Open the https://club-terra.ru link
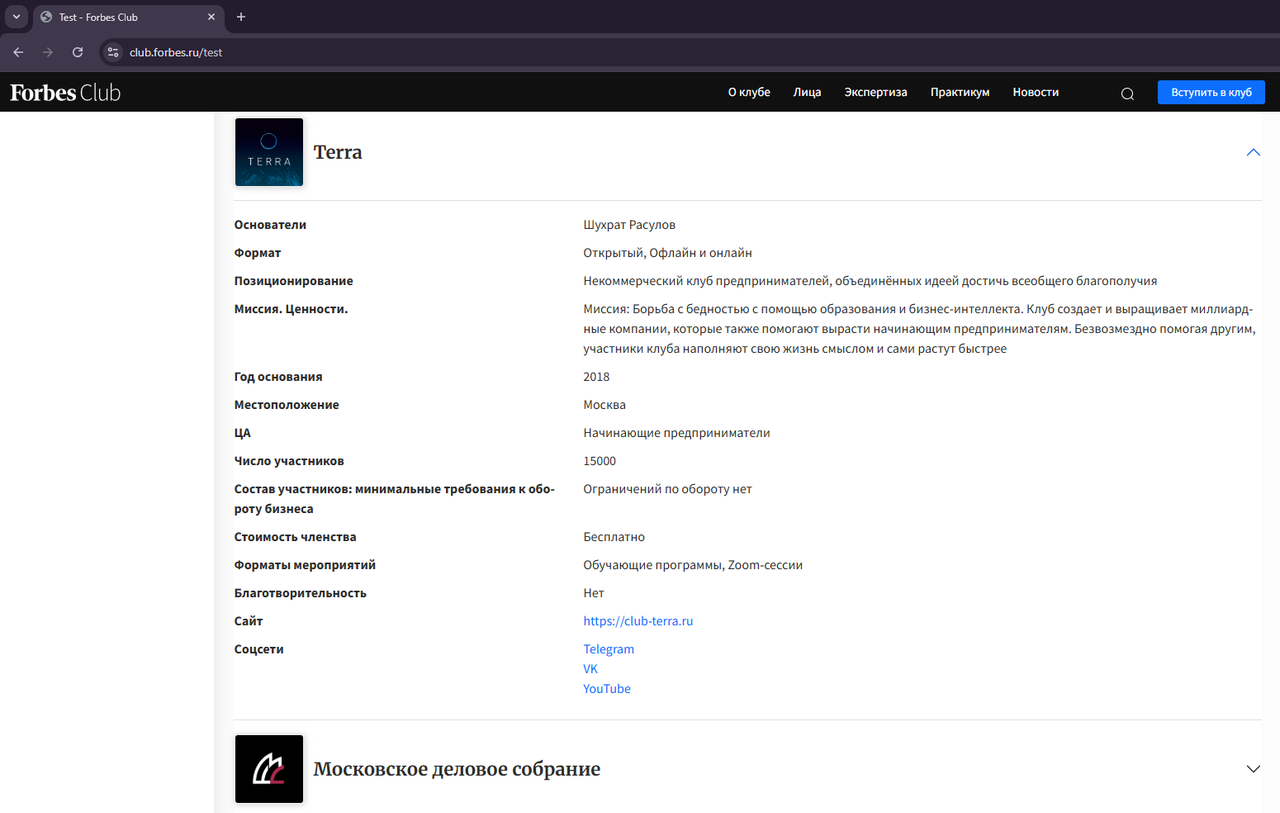1280x813 pixels. pos(638,621)
